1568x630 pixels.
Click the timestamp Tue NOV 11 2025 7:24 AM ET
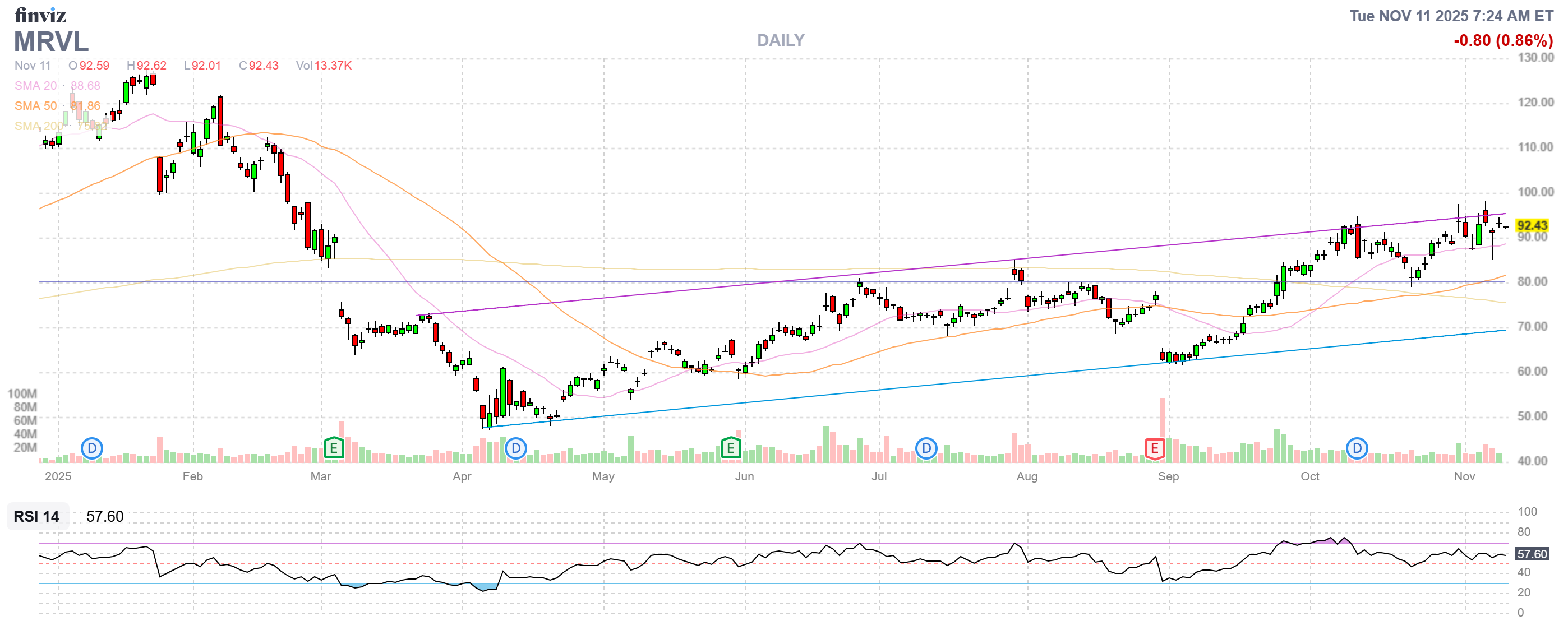[1451, 16]
